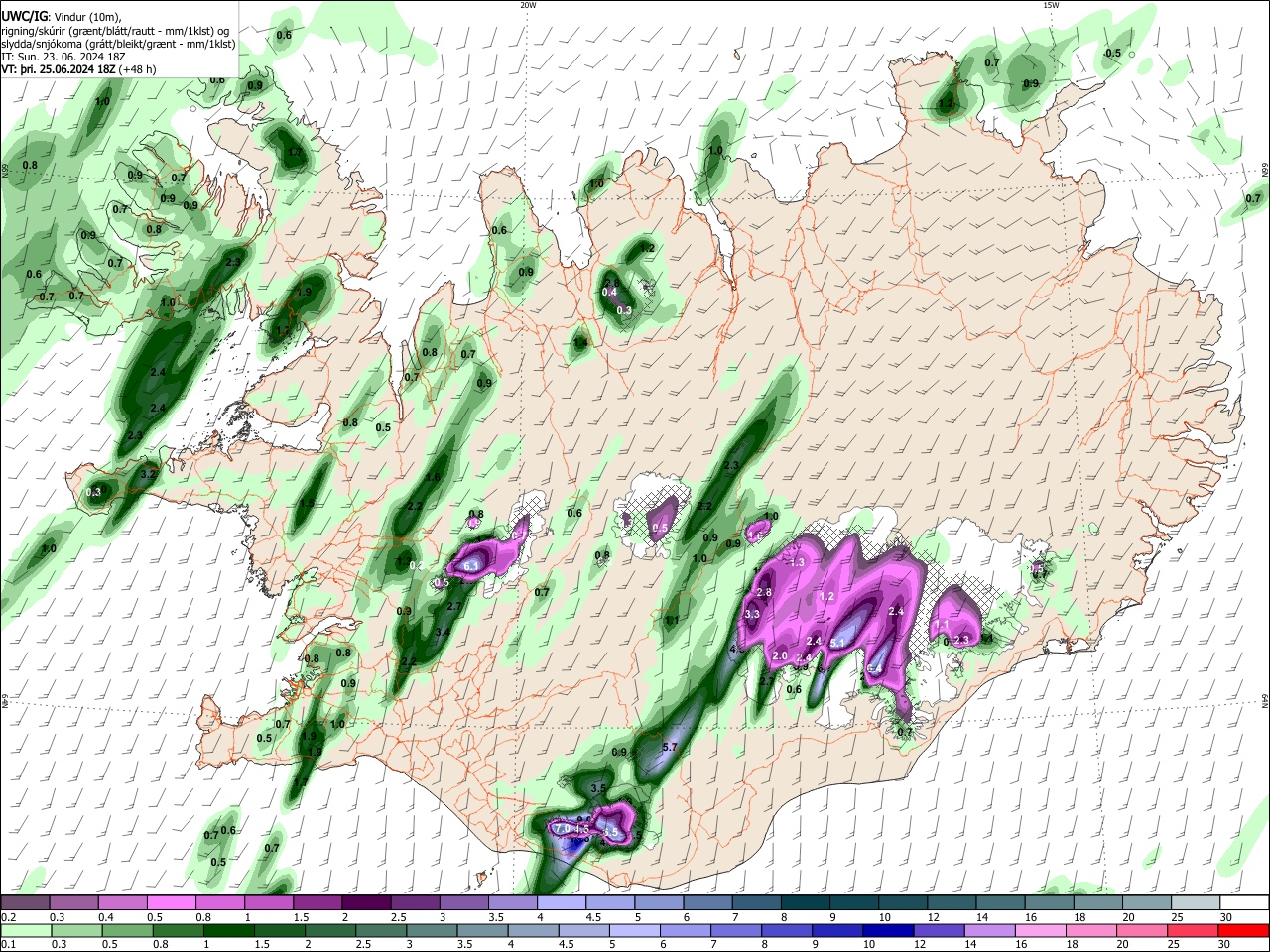Select upper legend swatch between 9 and 10
The image size is (1270, 952).
pos(854,902)
